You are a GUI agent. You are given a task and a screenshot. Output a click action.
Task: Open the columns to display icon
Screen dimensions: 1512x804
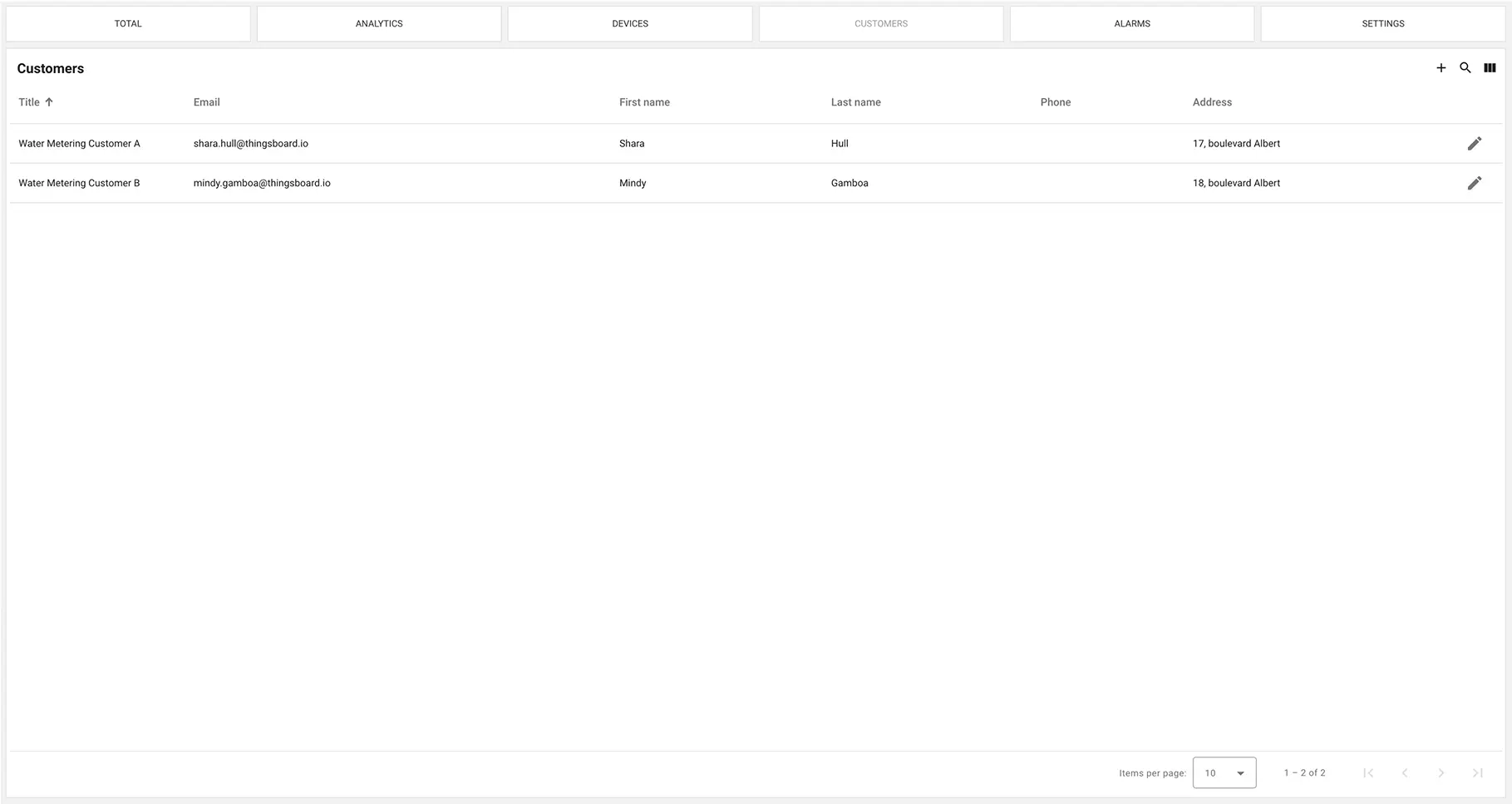point(1490,68)
